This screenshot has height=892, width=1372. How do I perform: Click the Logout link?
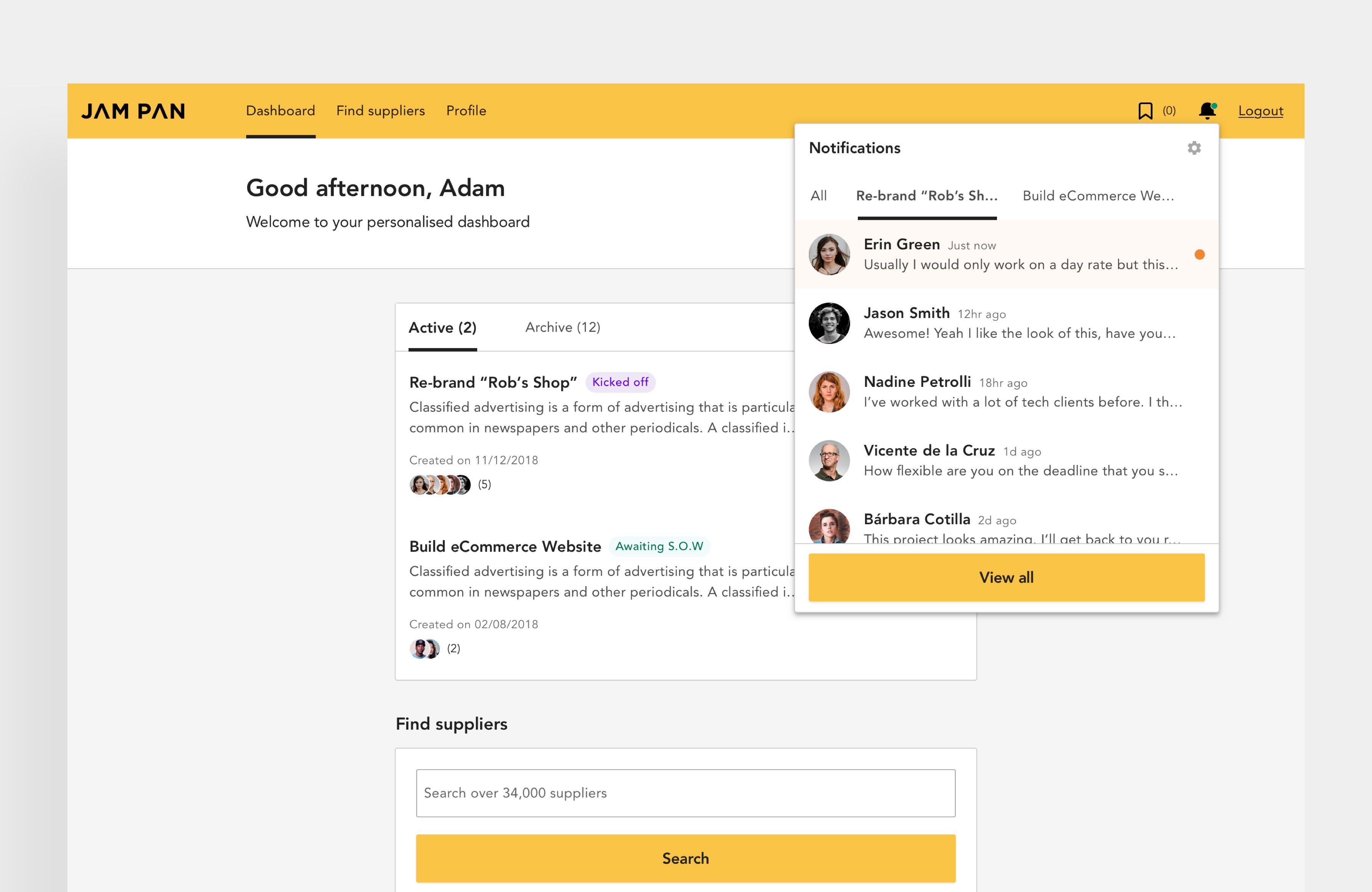tap(1260, 111)
